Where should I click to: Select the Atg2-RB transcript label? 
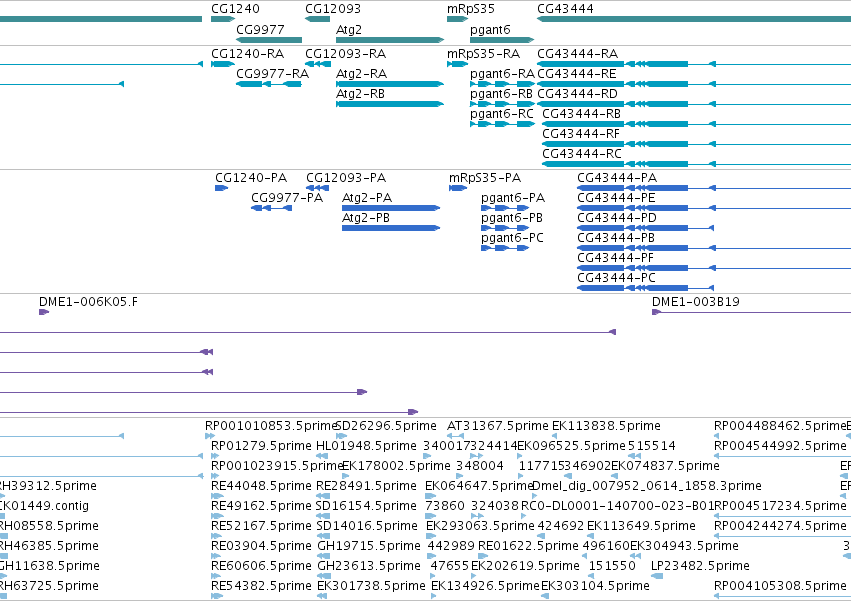click(360, 94)
